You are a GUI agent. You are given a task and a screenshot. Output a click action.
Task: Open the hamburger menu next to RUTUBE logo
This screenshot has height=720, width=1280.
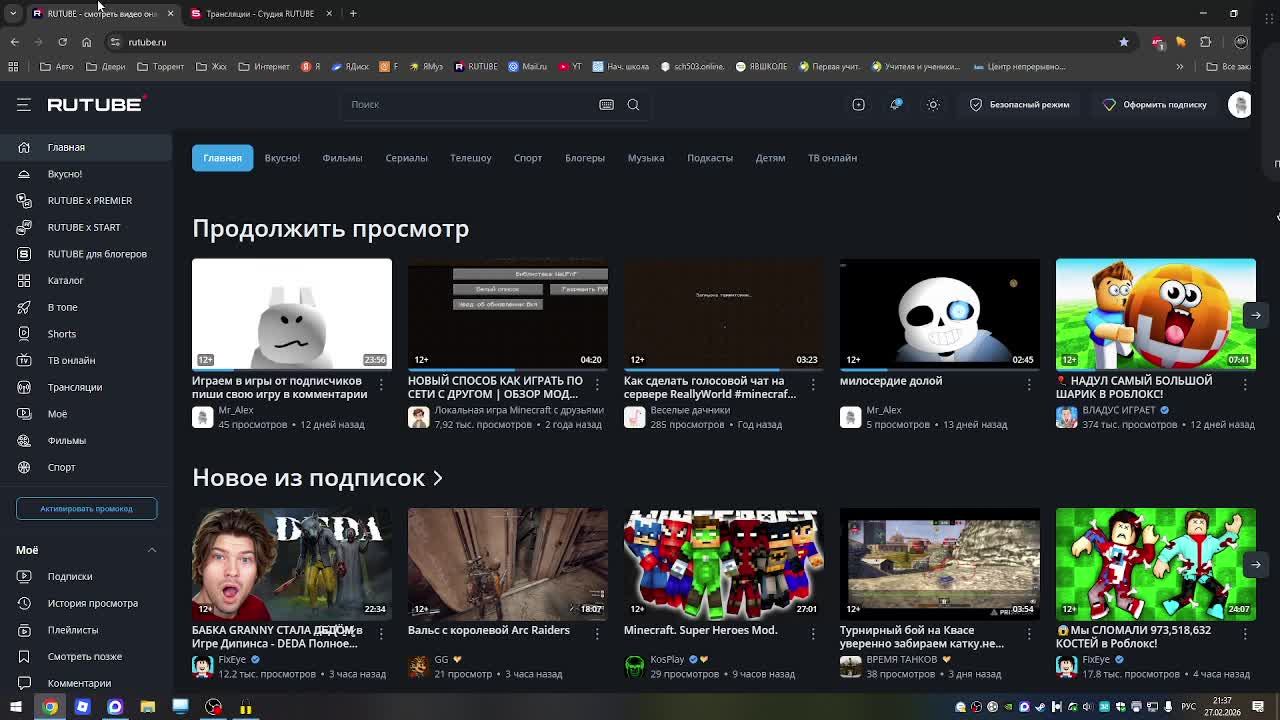coord(24,104)
